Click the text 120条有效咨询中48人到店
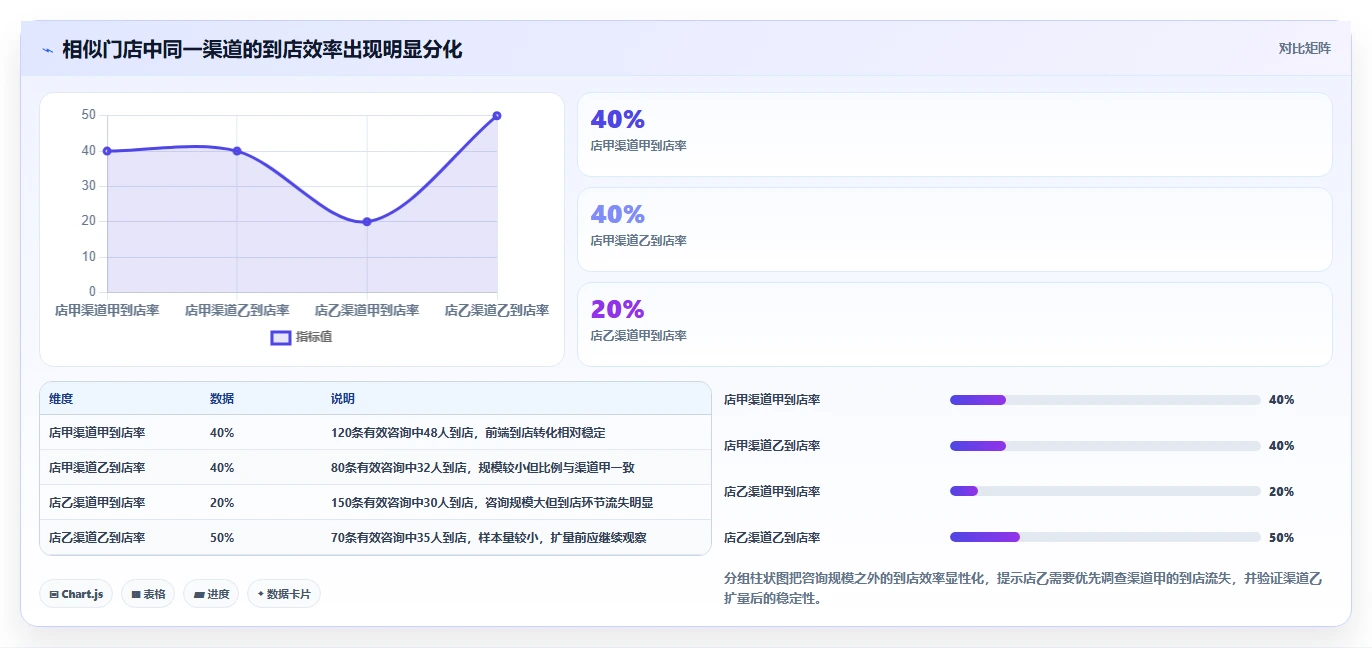The height and width of the screenshot is (648, 1372). tap(401, 433)
